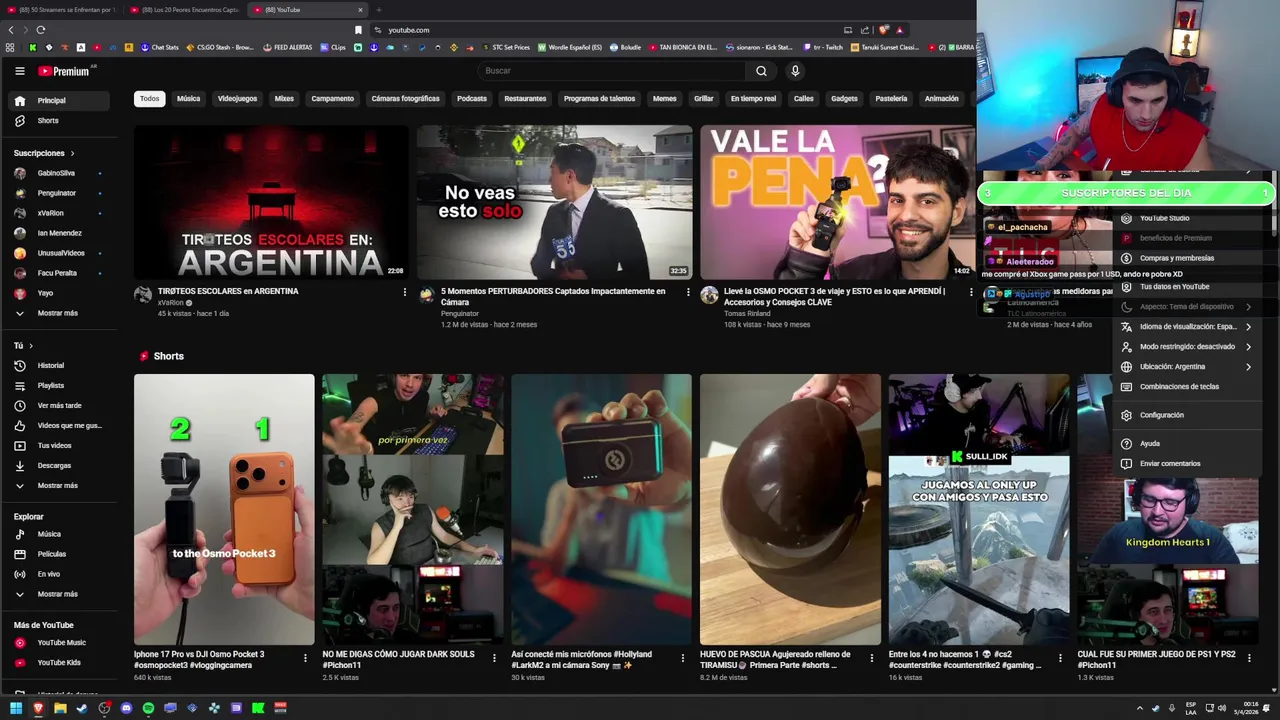Open Videos que me gustan
The image size is (1280, 720).
(x=58, y=425)
